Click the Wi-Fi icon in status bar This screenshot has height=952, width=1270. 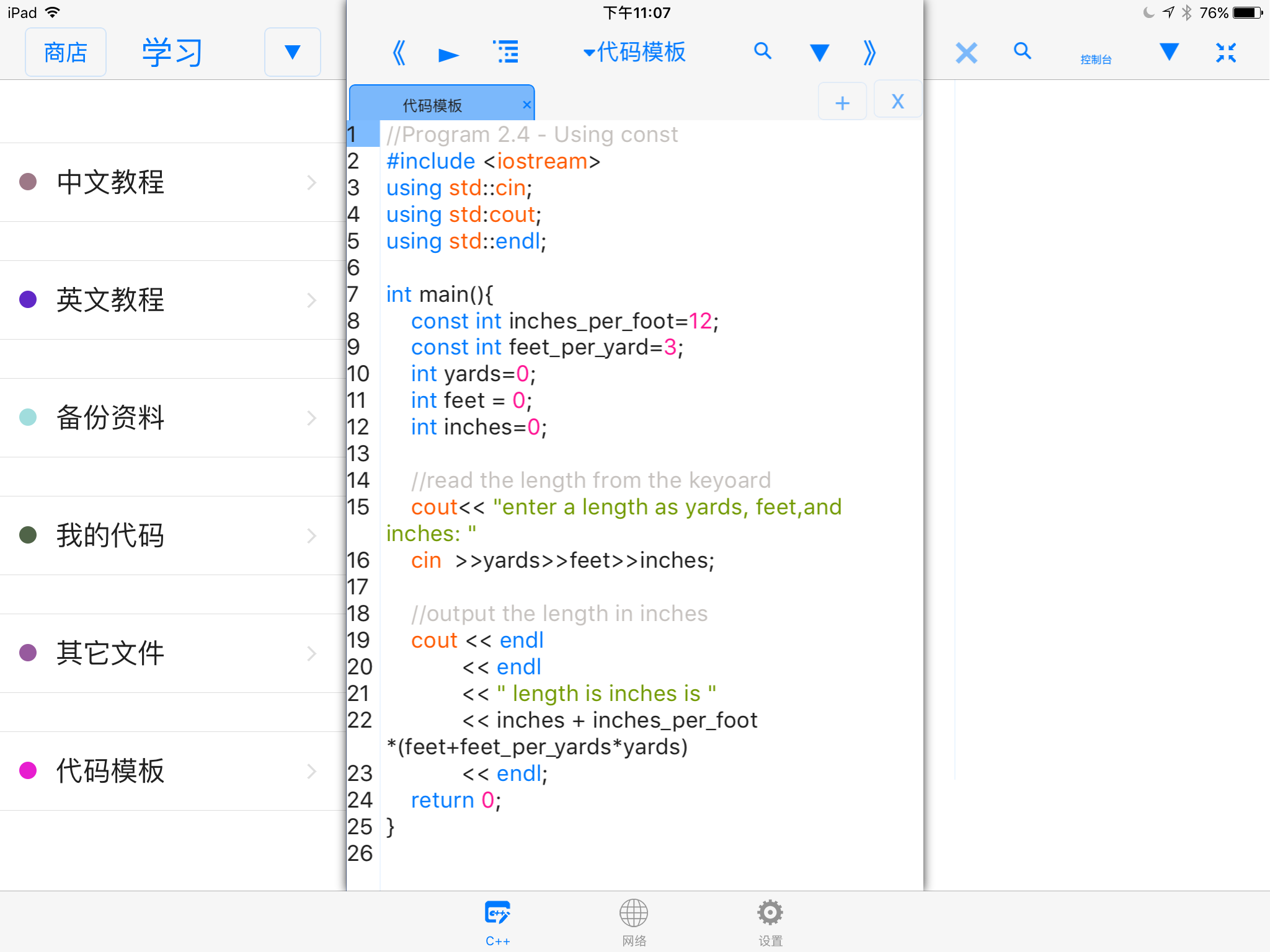(x=53, y=12)
